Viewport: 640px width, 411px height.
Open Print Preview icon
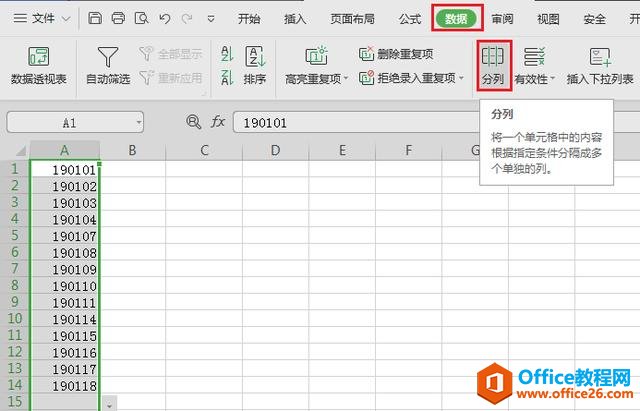142,18
